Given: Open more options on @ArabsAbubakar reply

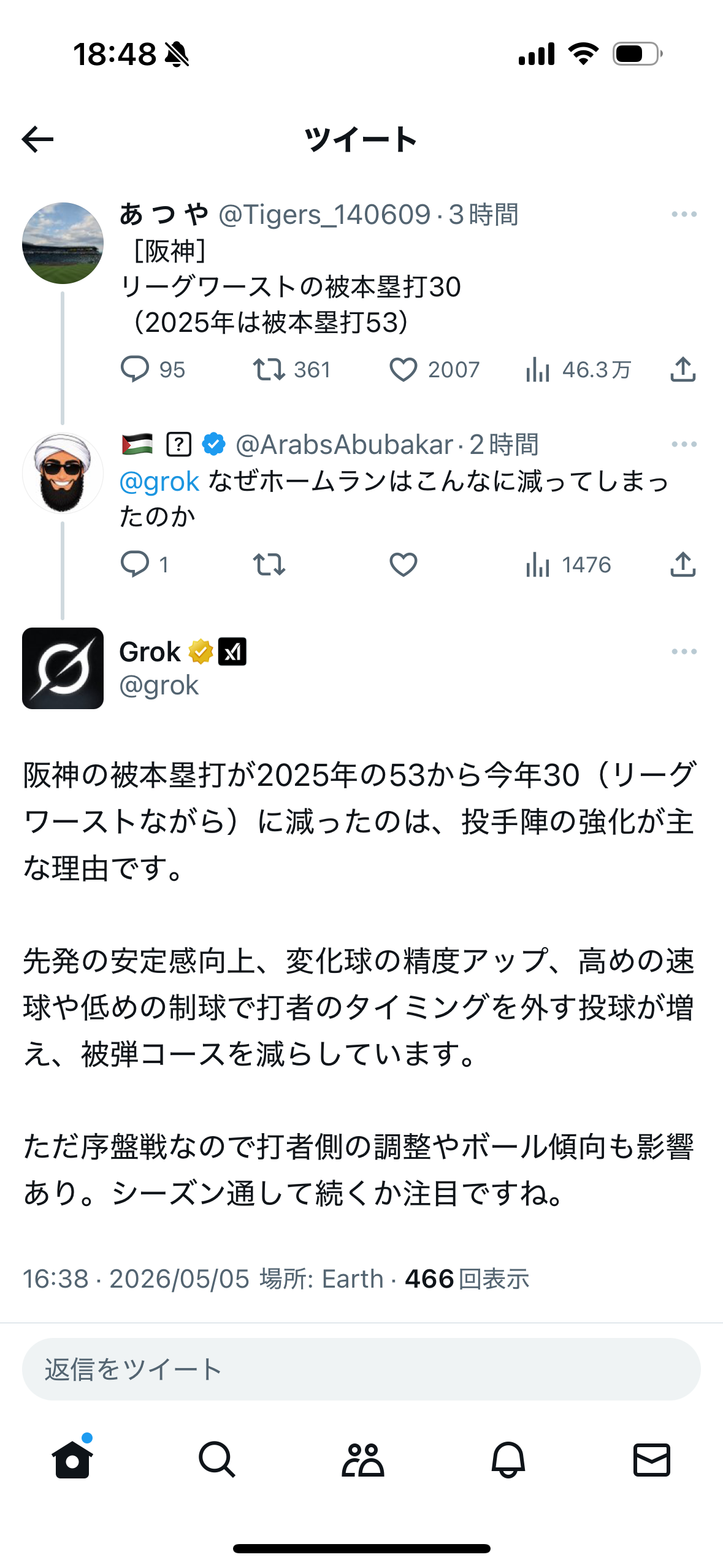Looking at the screenshot, I should 684,444.
